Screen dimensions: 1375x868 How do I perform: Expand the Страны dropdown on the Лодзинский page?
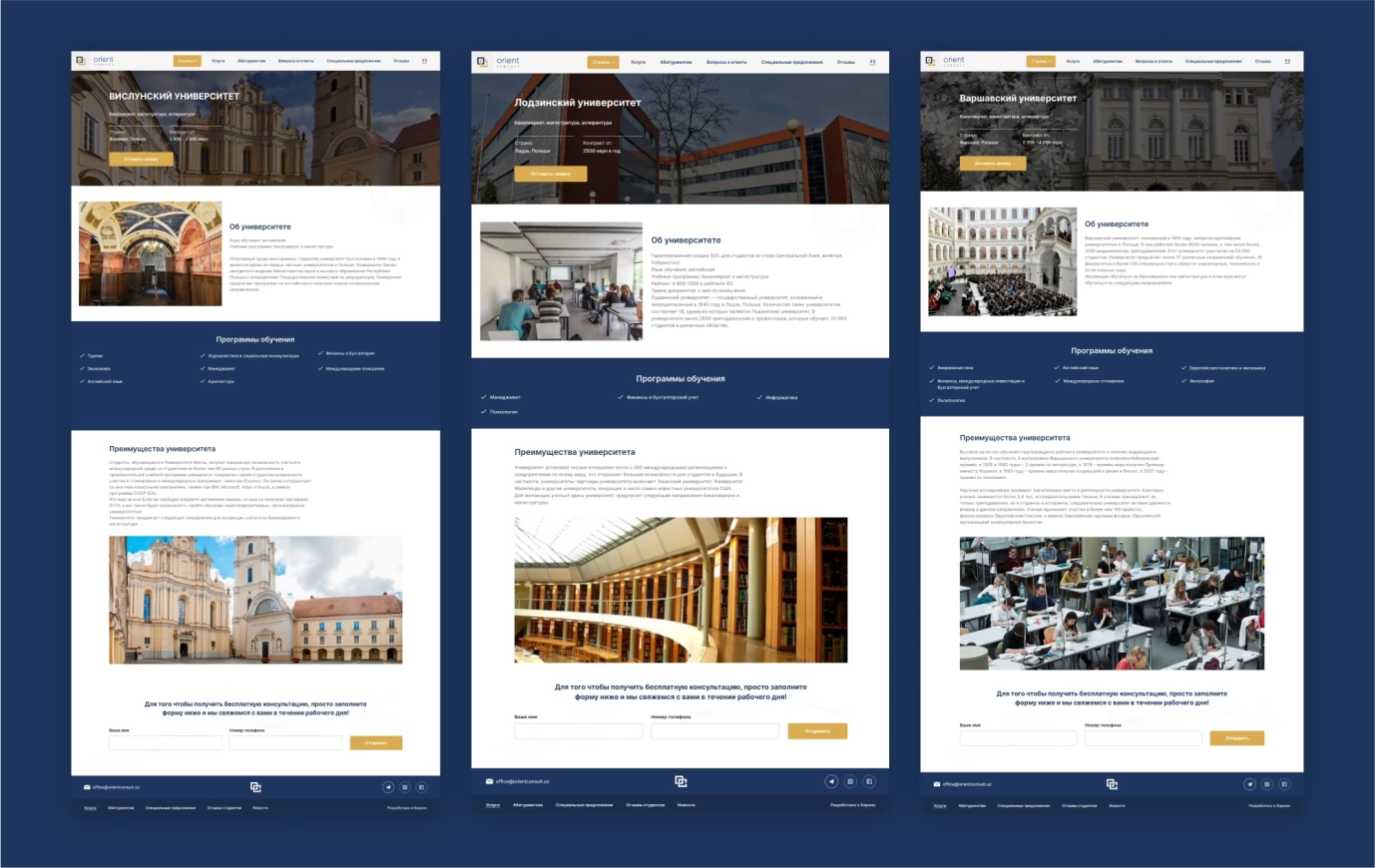click(603, 62)
